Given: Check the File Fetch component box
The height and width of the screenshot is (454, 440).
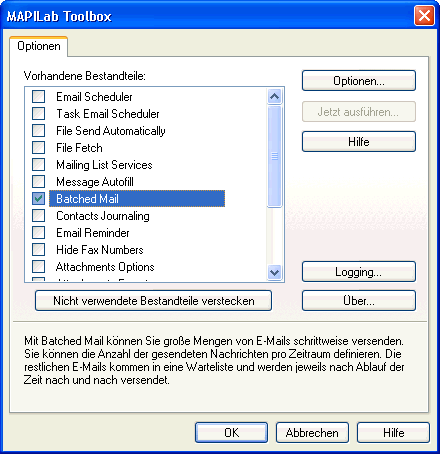Looking at the screenshot, I should click(38, 148).
